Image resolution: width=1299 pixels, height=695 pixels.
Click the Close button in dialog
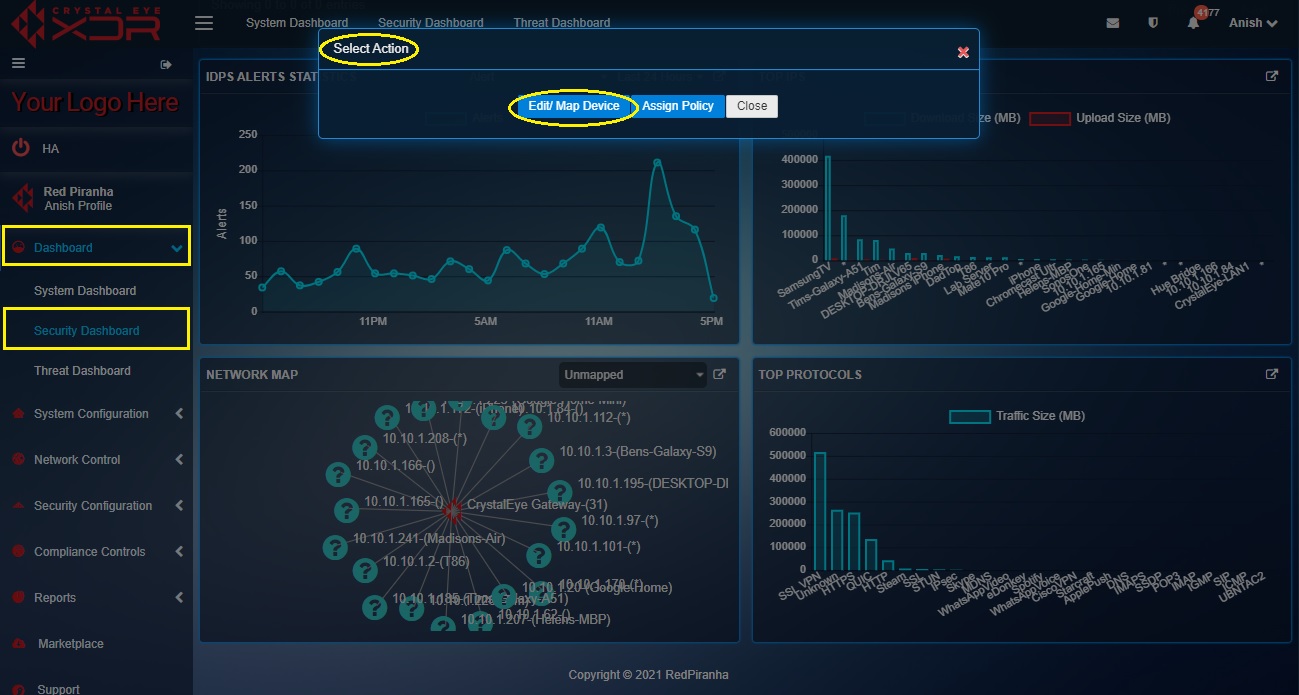point(752,106)
